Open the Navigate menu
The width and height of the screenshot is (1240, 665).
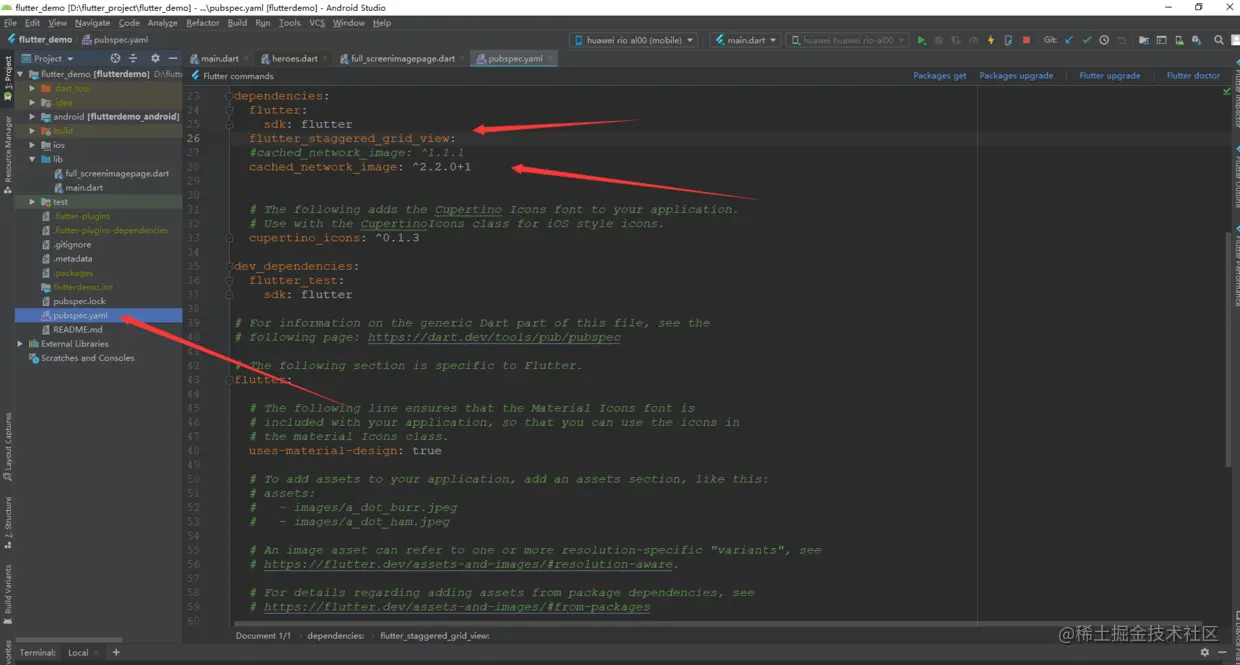tap(92, 22)
